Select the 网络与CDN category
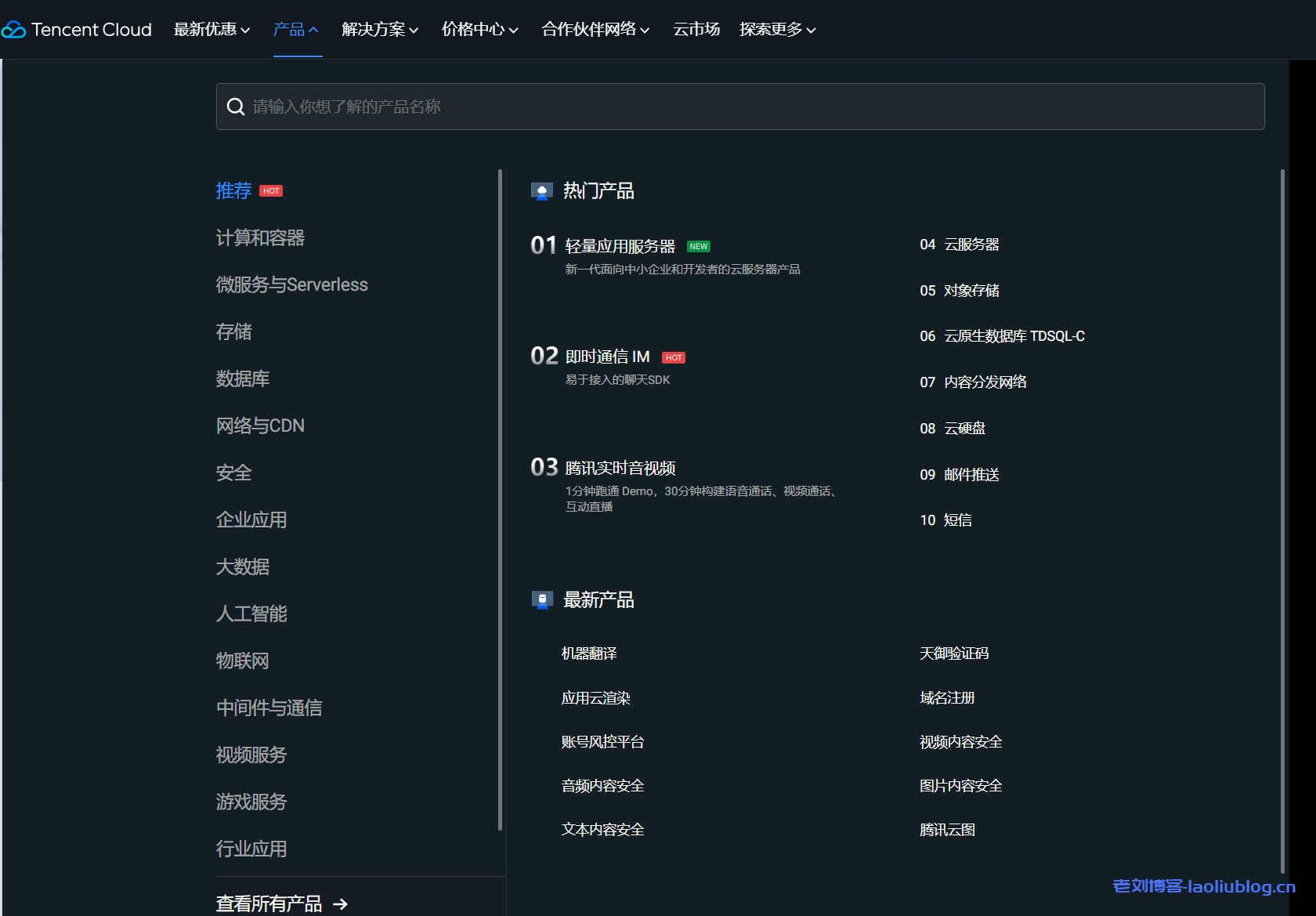 click(260, 426)
